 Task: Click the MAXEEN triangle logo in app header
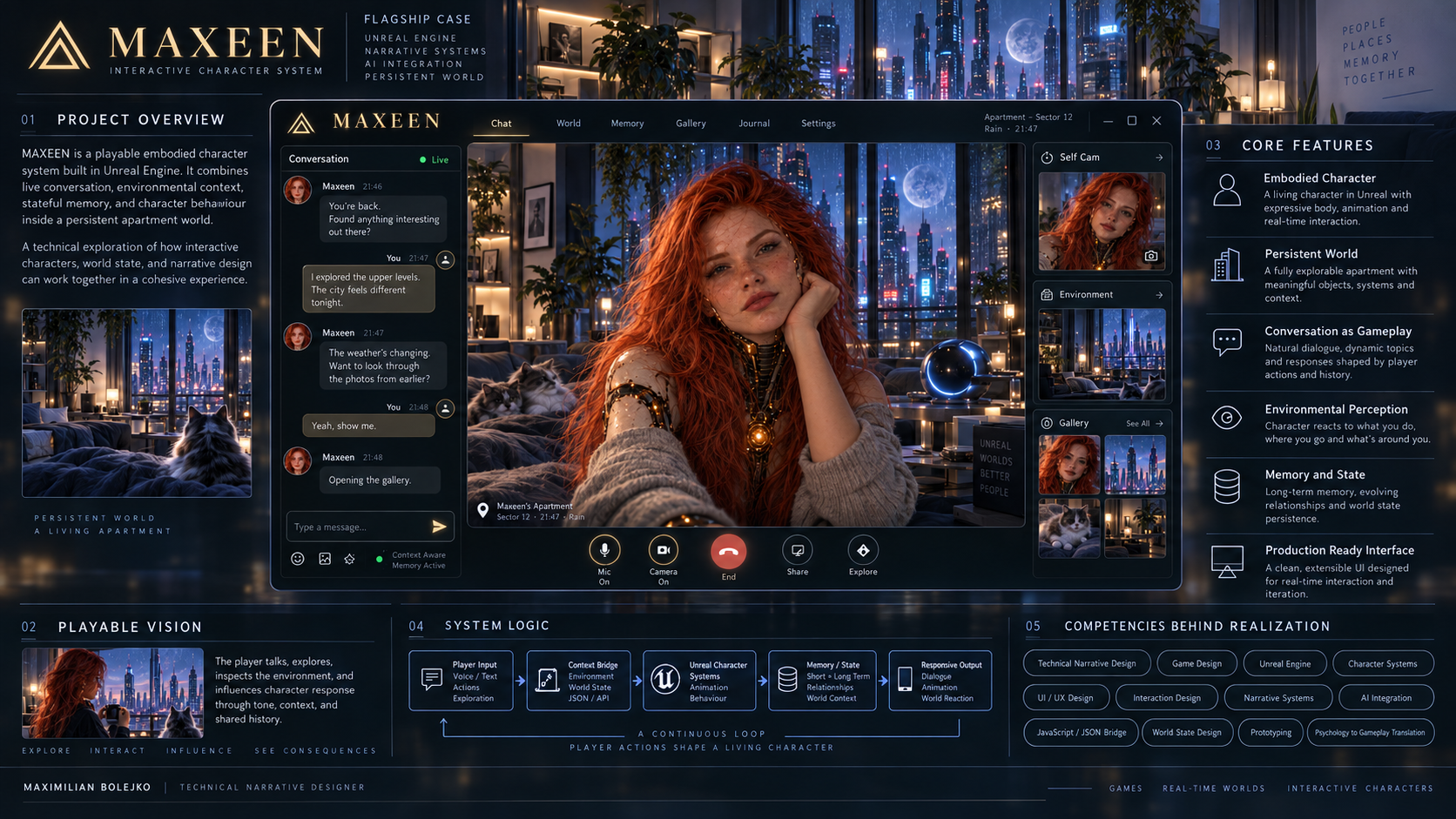pyautogui.click(x=301, y=123)
